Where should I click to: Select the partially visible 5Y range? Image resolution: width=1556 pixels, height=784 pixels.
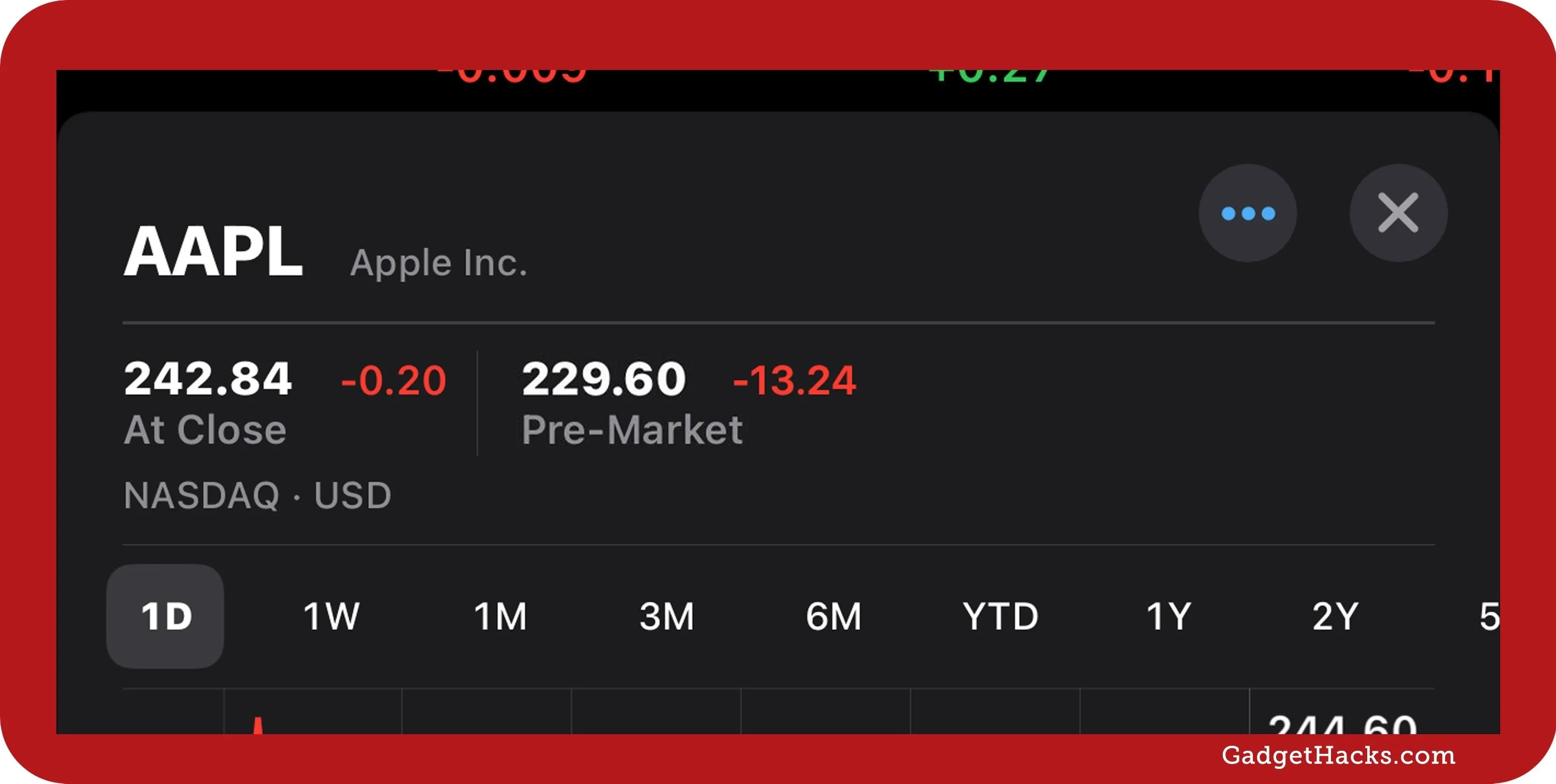[x=1489, y=616]
